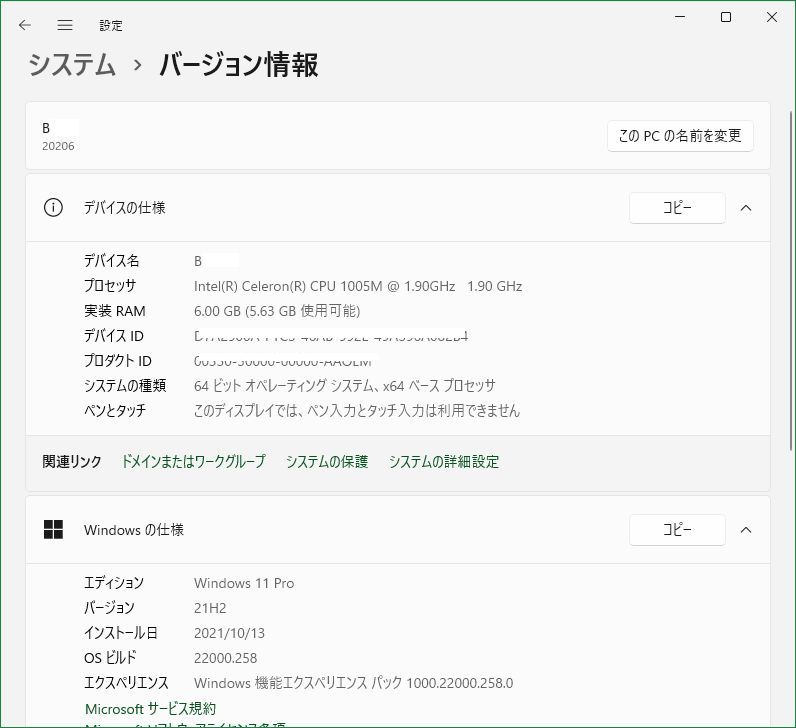796x728 pixels.
Task: Click the デバイスの仕様 header text
Action: (x=124, y=208)
